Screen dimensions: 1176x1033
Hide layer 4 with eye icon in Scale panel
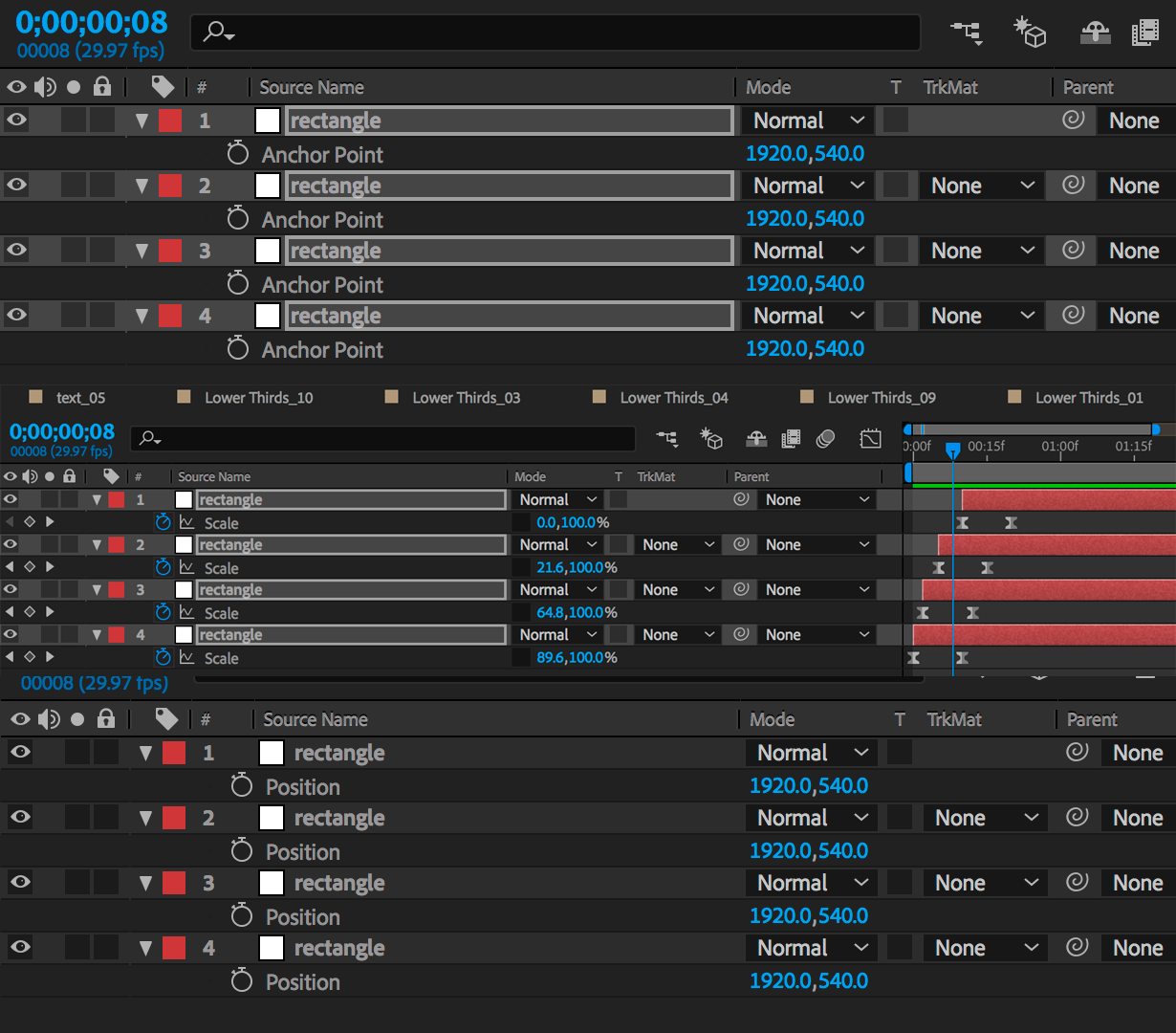coord(10,634)
